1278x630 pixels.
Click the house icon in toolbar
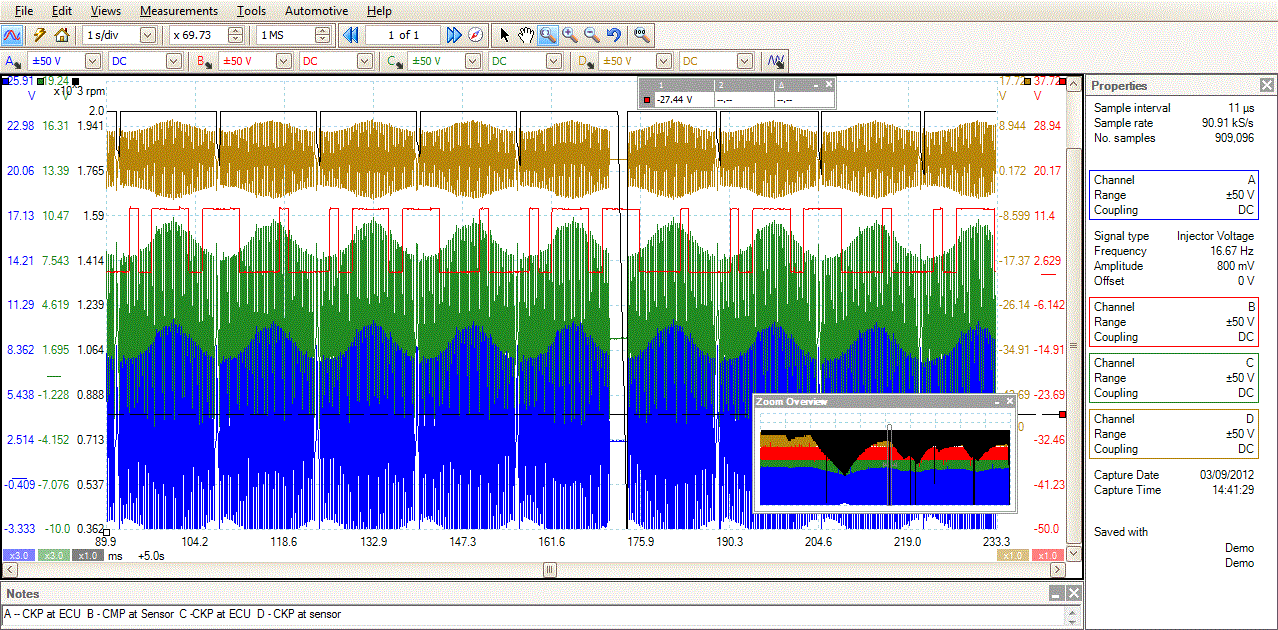(62, 35)
